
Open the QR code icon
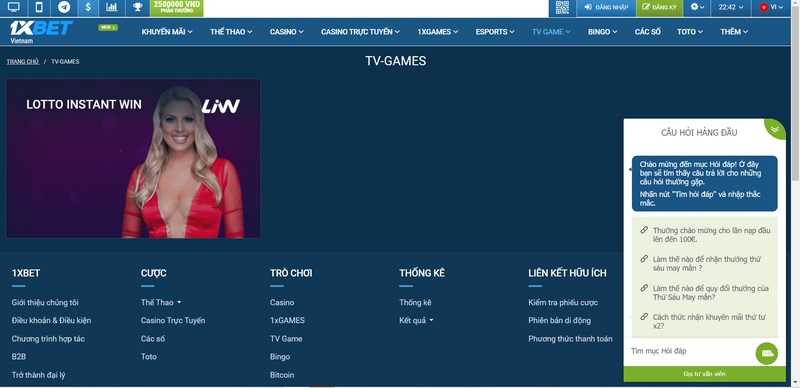pos(562,7)
